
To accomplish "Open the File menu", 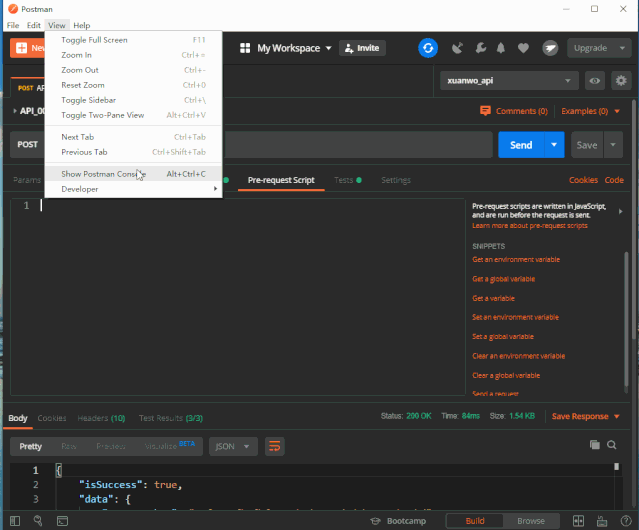I will coord(13,25).
